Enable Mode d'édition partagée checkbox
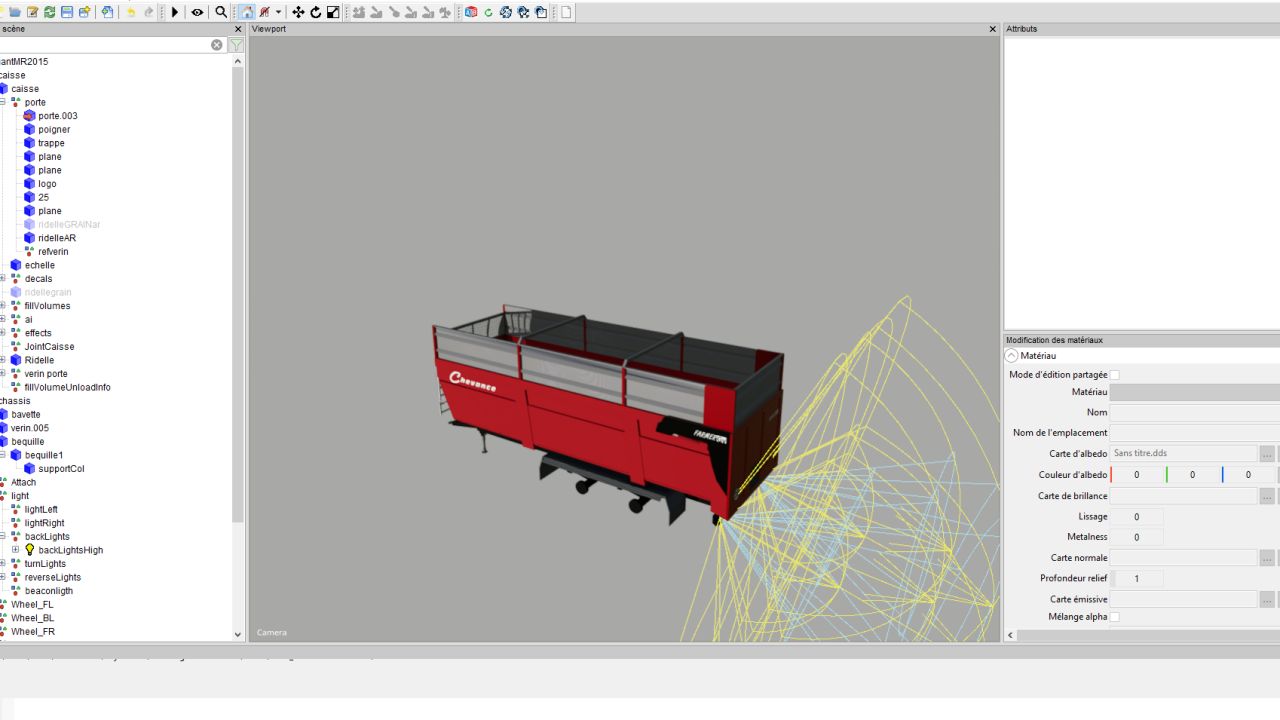 click(1115, 375)
